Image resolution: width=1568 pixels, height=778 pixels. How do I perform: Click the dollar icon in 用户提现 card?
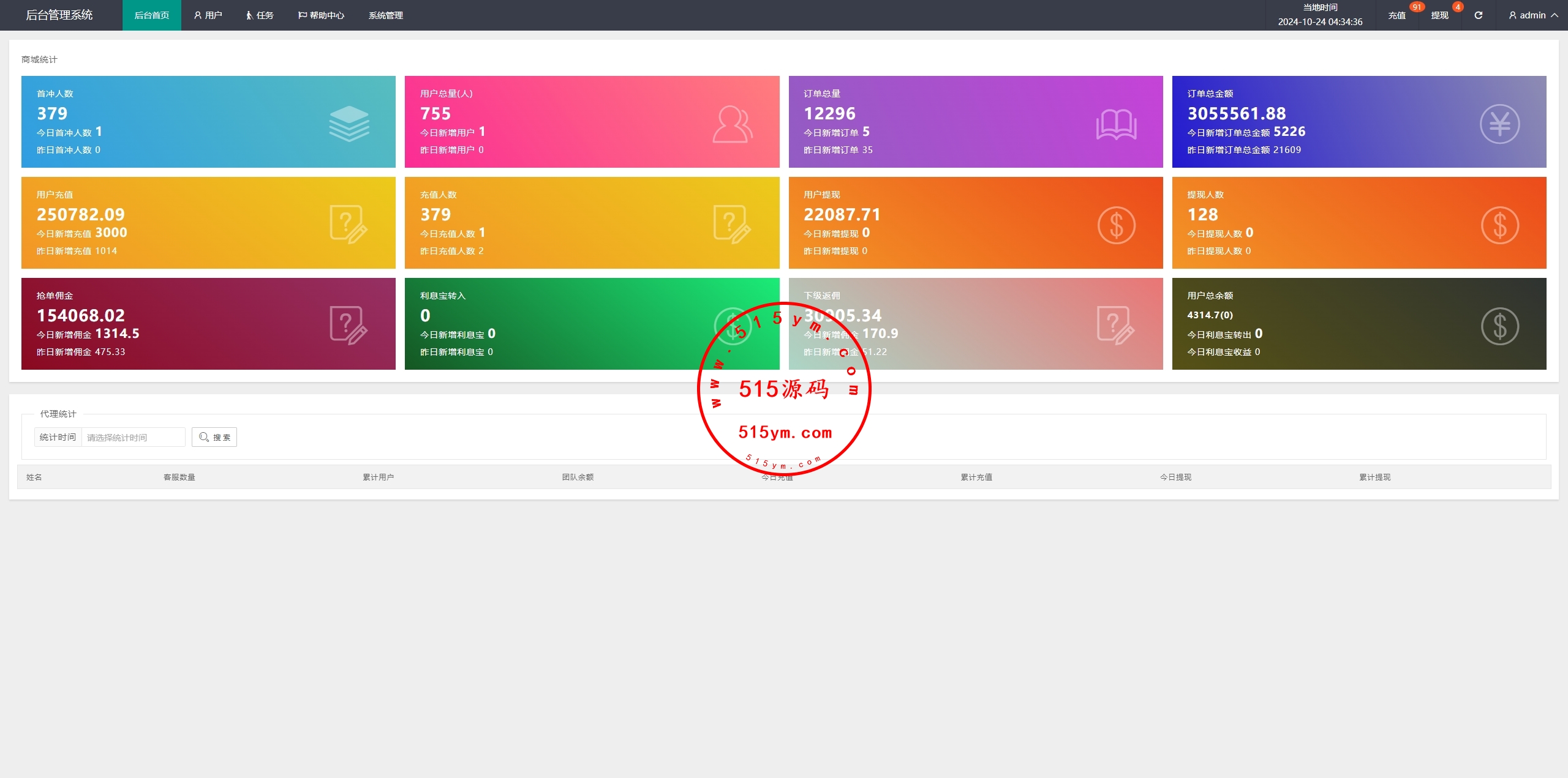(1116, 225)
